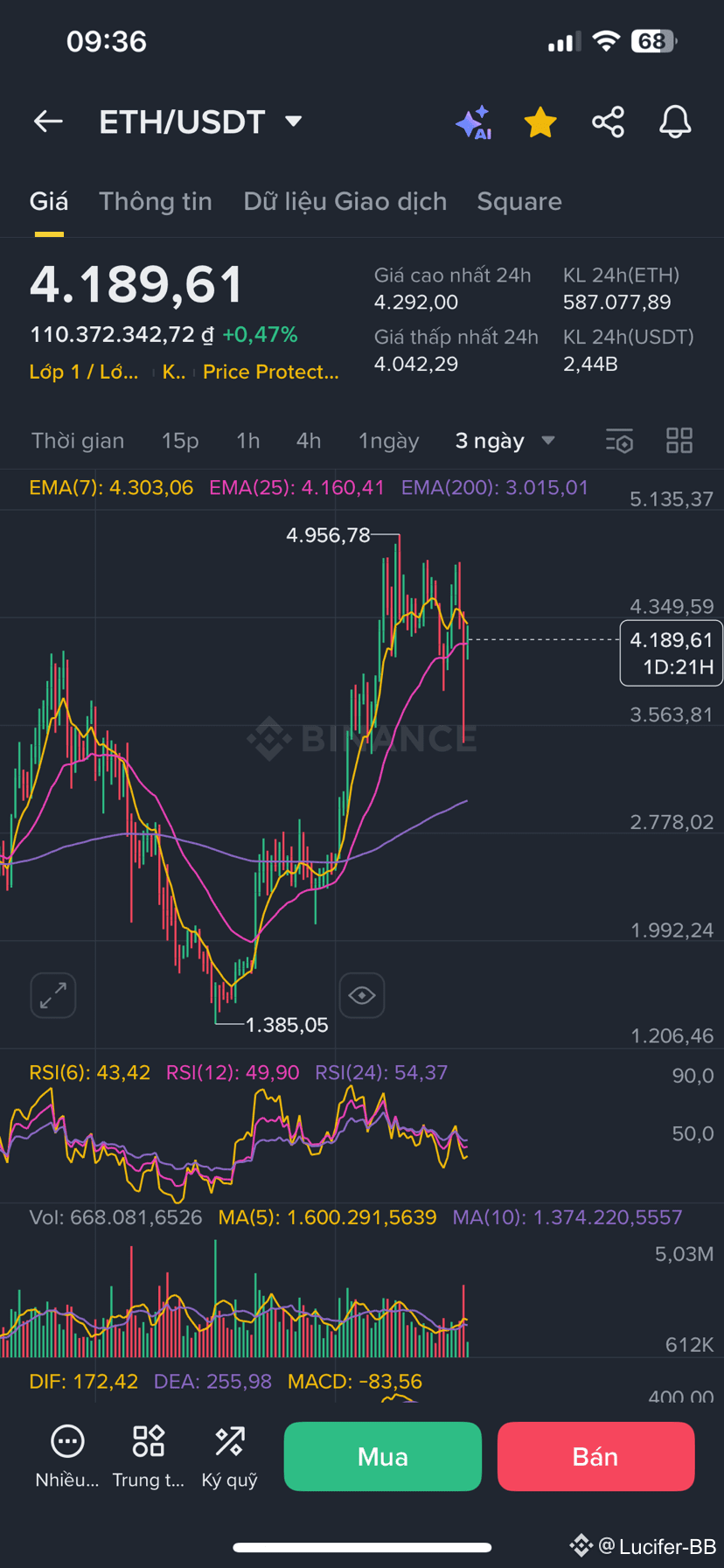Open the Dữ liệu Giao dịch tab

(345, 201)
